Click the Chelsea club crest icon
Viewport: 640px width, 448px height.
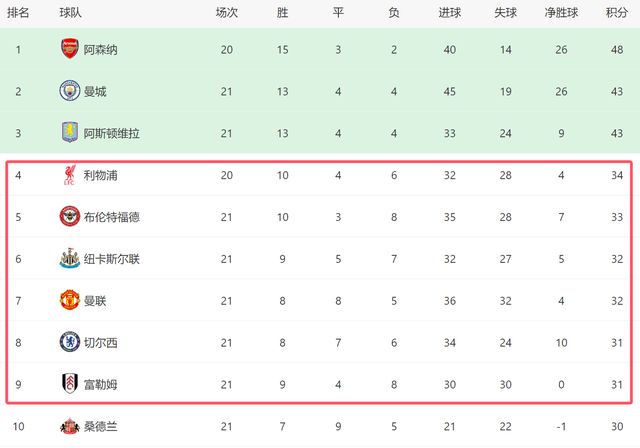[x=69, y=343]
